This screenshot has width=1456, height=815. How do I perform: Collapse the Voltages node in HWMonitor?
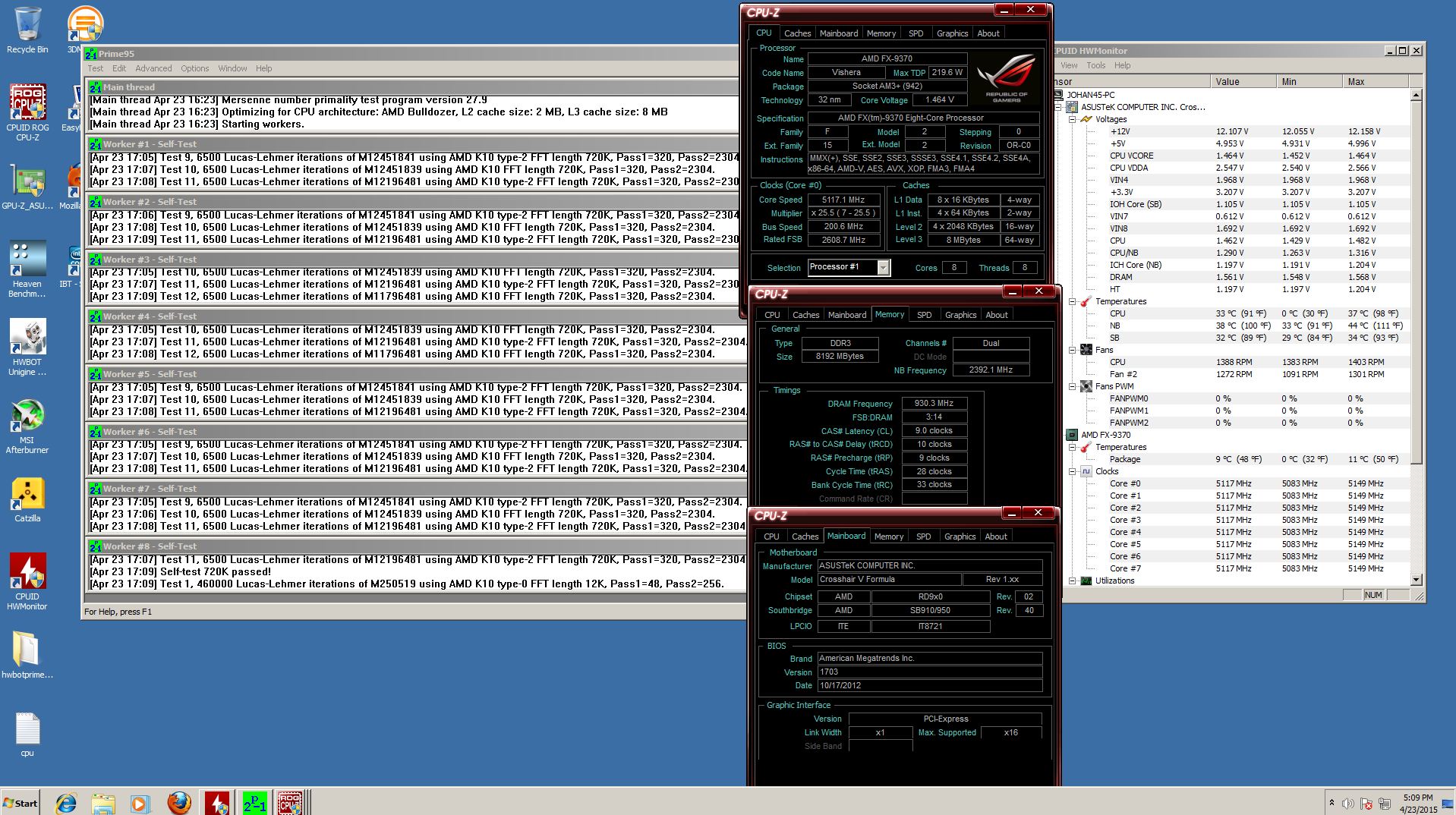tap(1072, 119)
